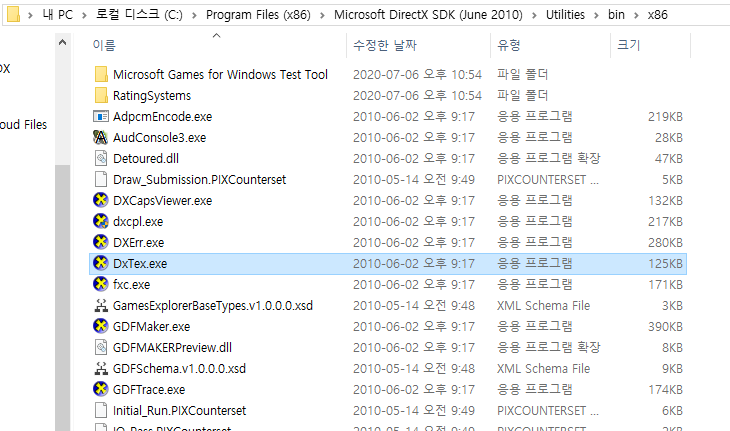Click the 125KB size of DxTex.exe
730x431 pixels.
point(665,263)
